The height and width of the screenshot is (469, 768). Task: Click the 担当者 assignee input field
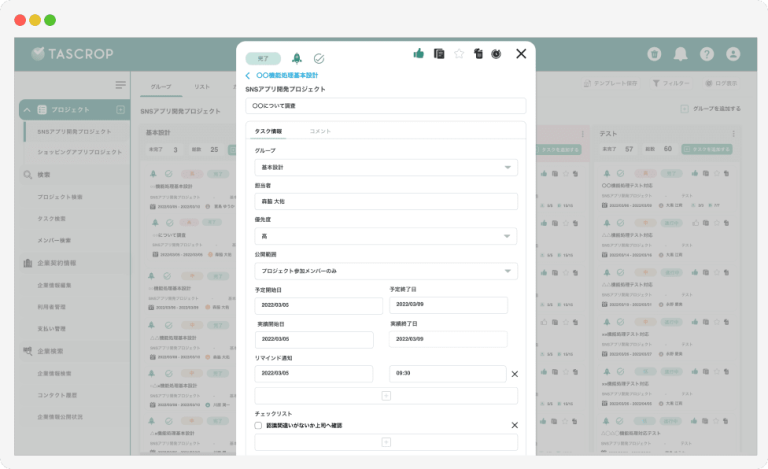(x=386, y=202)
